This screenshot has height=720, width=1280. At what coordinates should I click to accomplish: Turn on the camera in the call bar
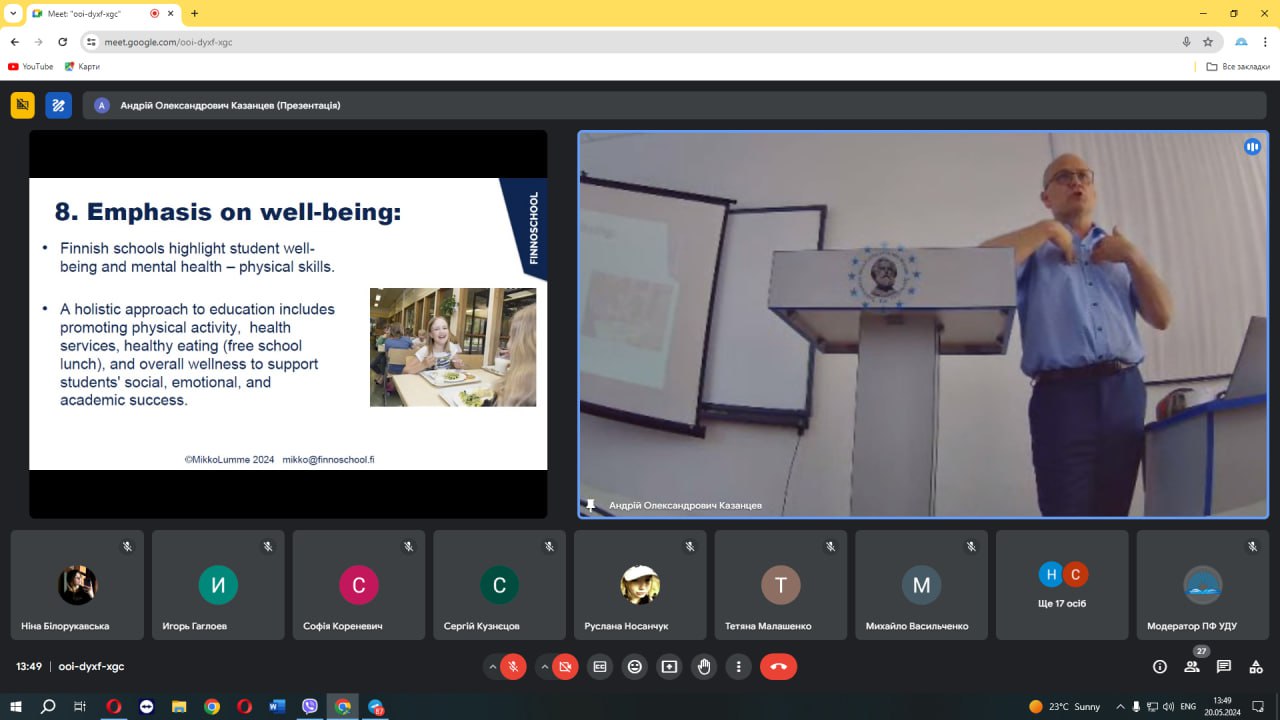pyautogui.click(x=565, y=666)
